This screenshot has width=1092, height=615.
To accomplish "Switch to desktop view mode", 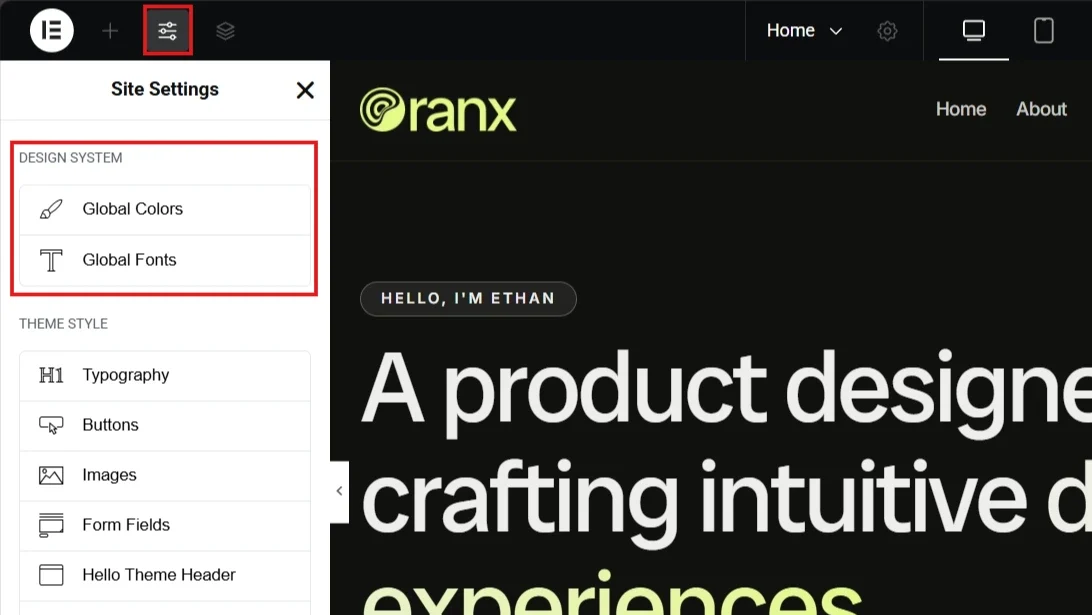I will click(x=973, y=31).
